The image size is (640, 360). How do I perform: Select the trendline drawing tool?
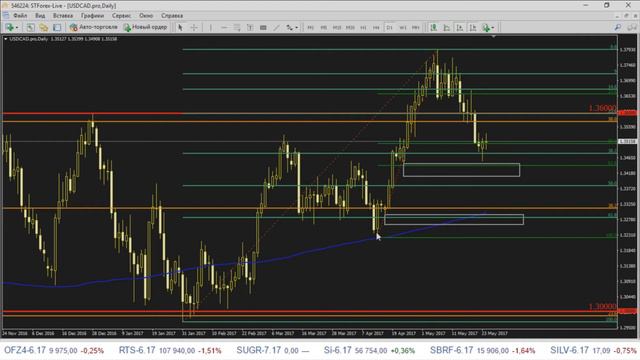[x=277, y=27]
